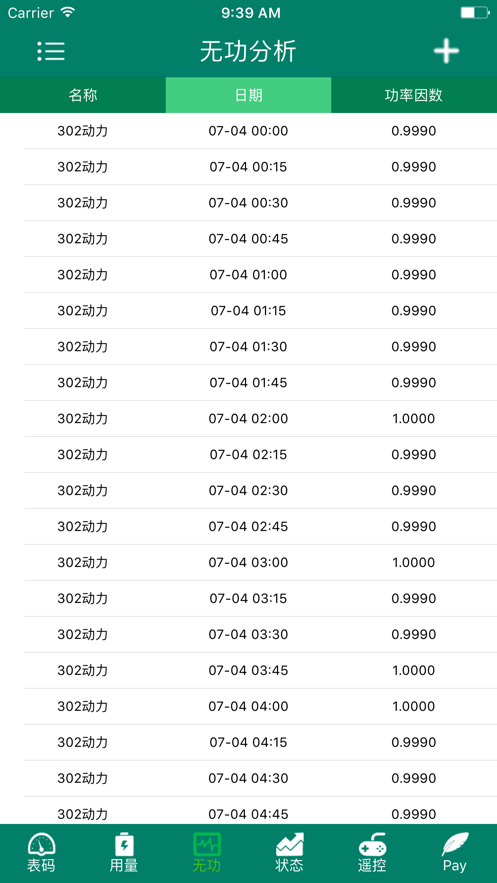This screenshot has height=883, width=497.
Task: Open the hamburger list menu icon
Action: pyautogui.click(x=51, y=51)
